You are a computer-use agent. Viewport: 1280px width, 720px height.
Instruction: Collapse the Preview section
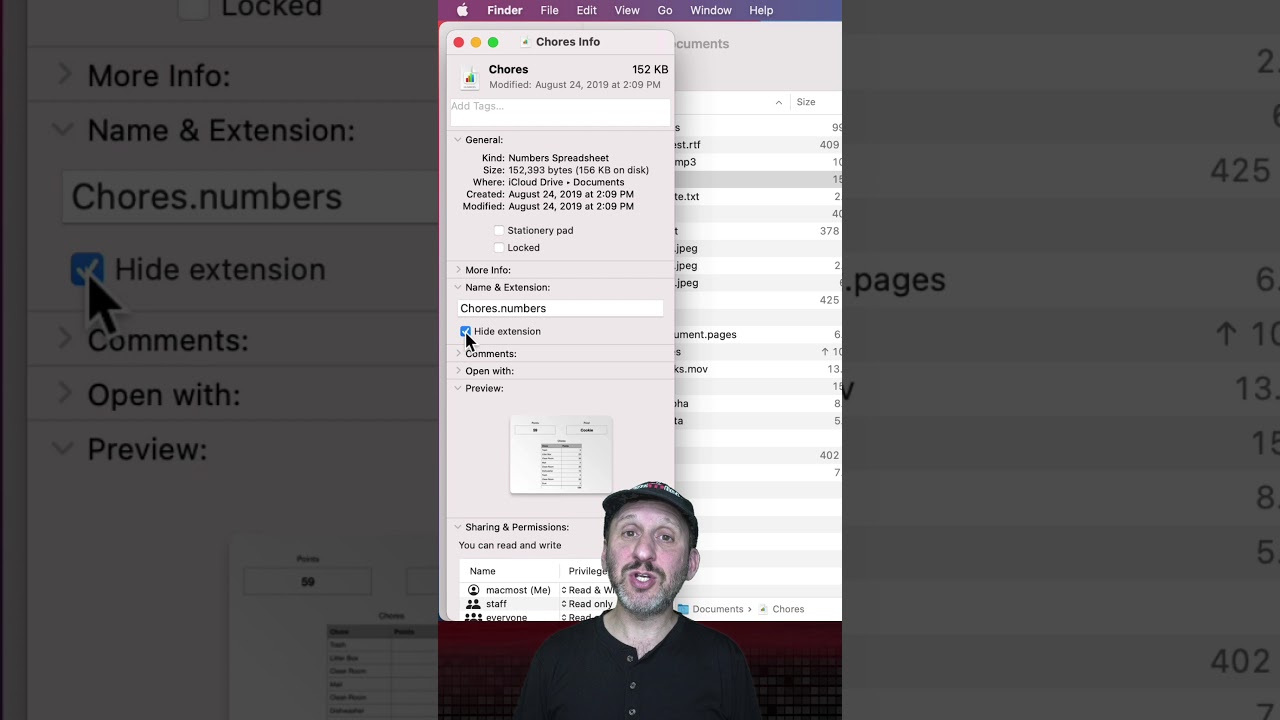point(458,388)
